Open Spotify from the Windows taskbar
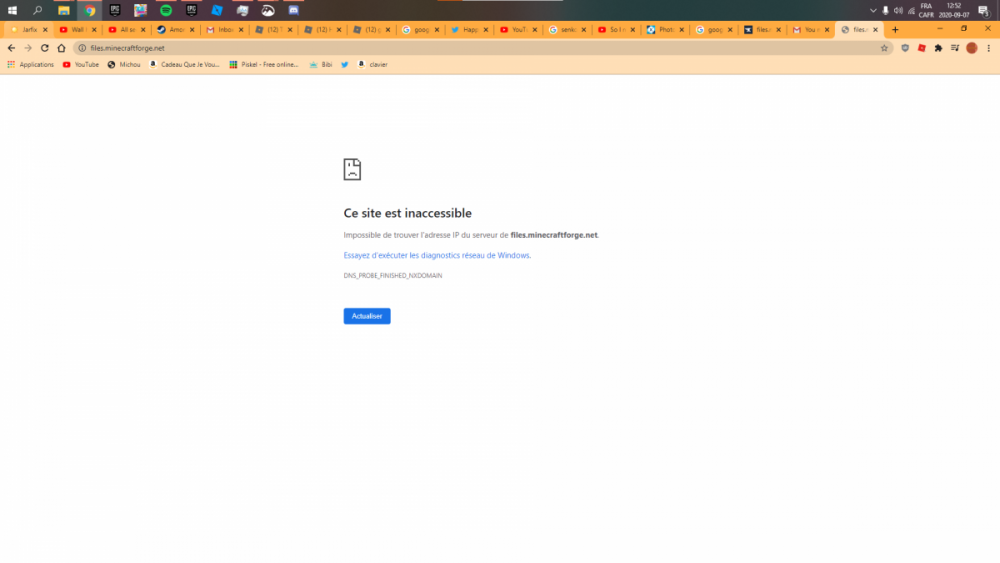The width and height of the screenshot is (1000, 563). pyautogui.click(x=165, y=10)
